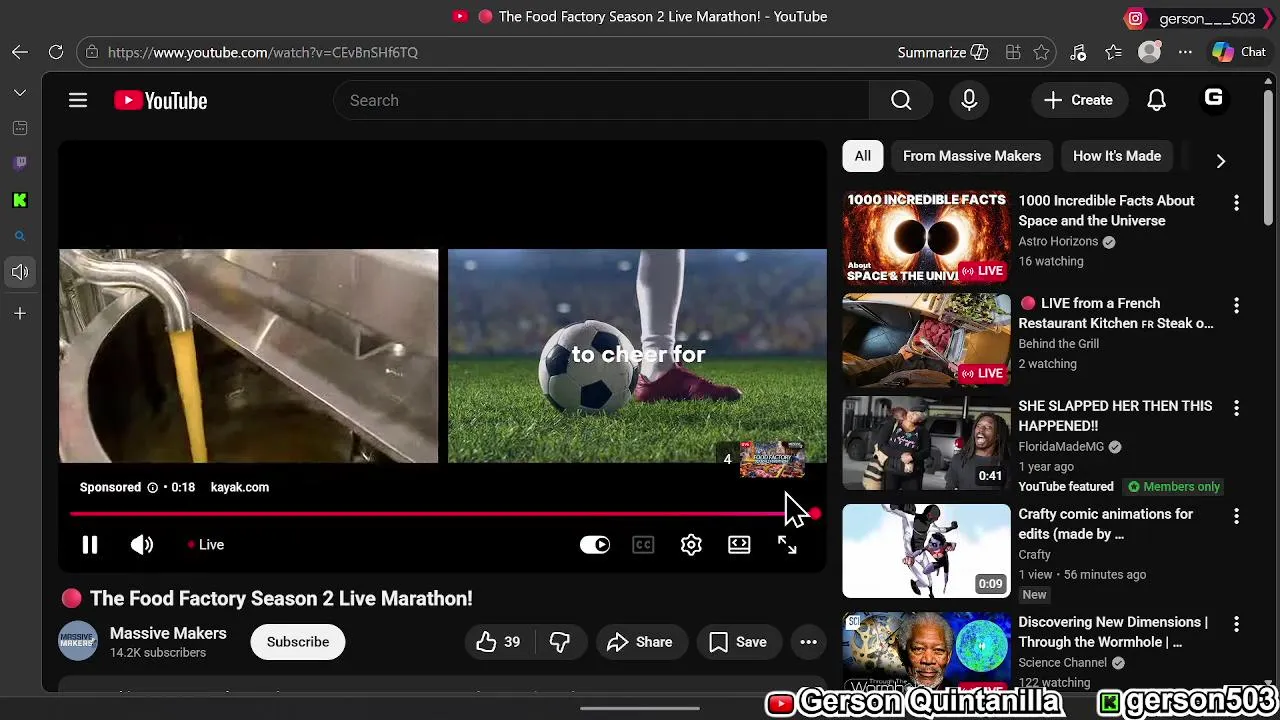Select the All filter chip
The image size is (1280, 720).
pyautogui.click(x=862, y=156)
